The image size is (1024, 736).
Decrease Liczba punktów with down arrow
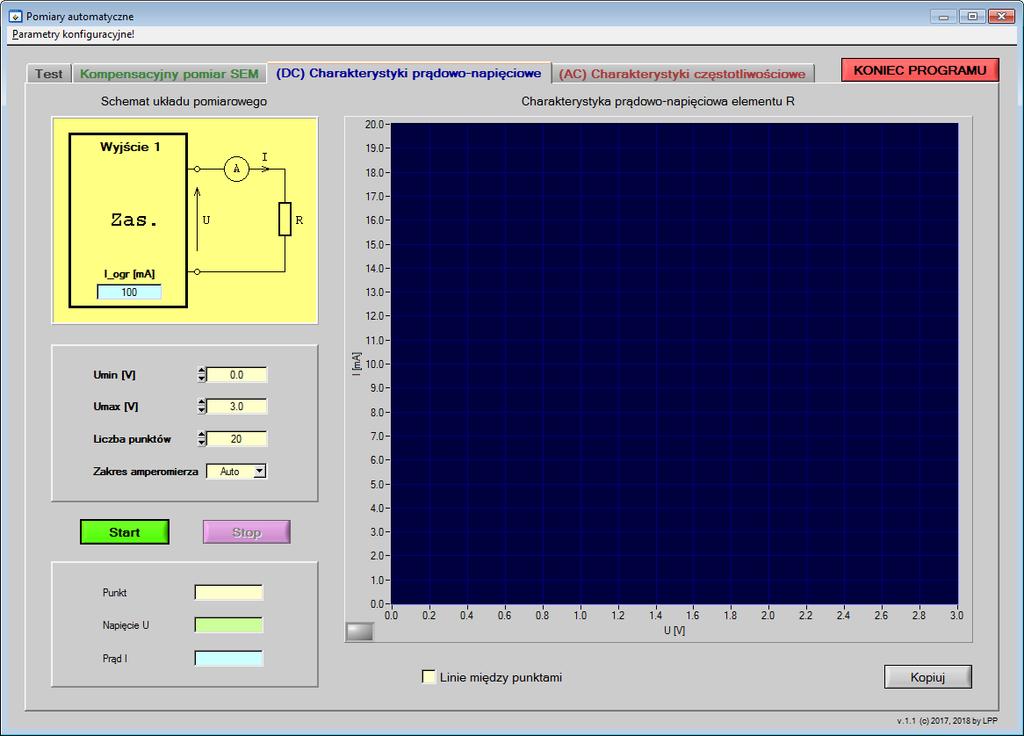tap(201, 443)
